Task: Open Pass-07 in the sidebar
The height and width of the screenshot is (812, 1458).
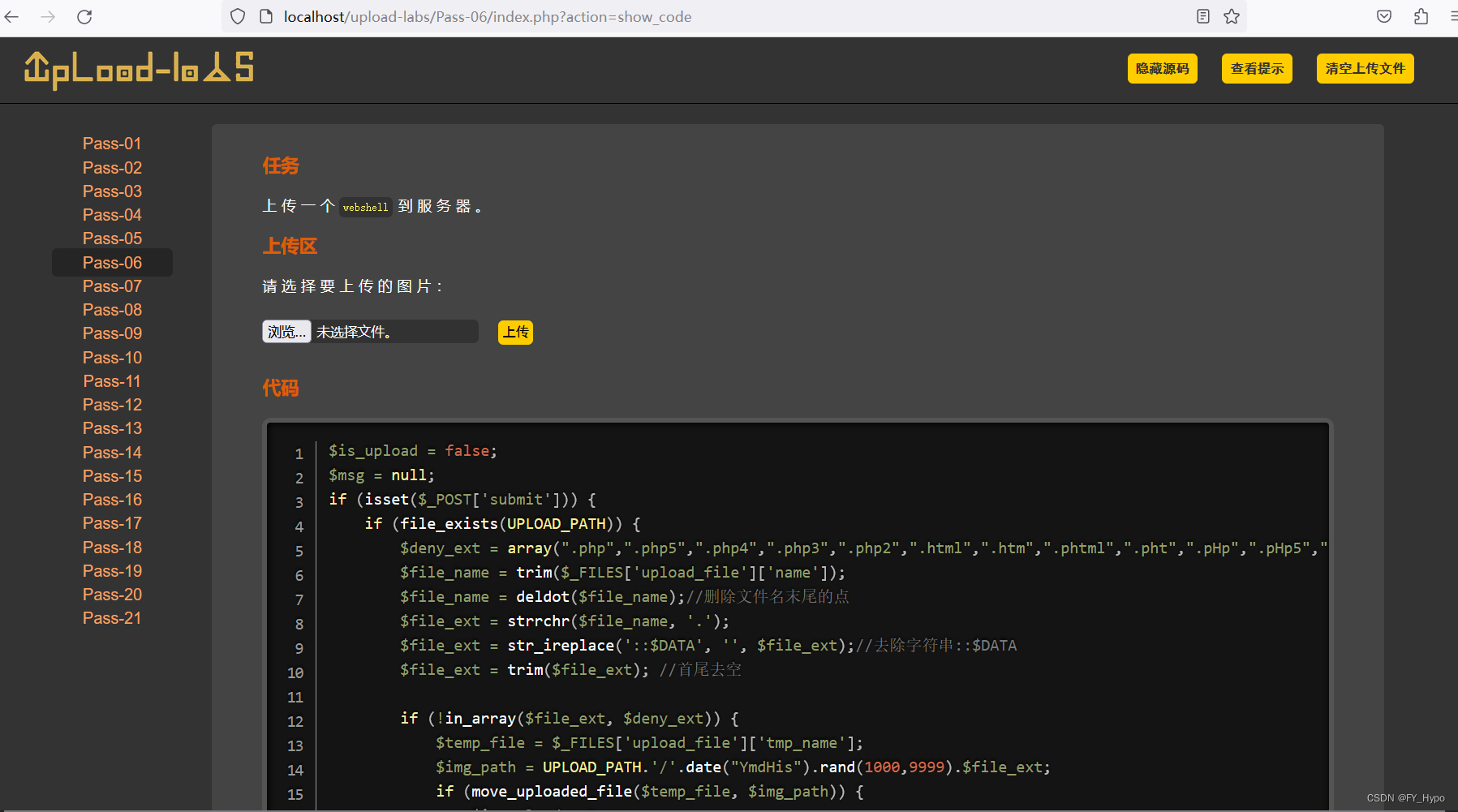Action: tap(112, 286)
